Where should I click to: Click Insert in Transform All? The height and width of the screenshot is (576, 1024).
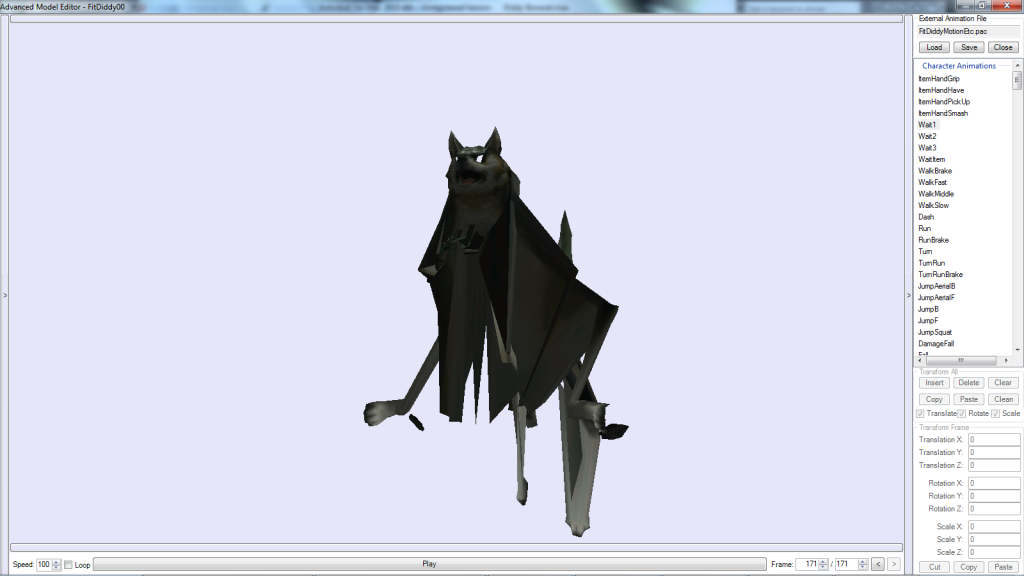(x=934, y=383)
